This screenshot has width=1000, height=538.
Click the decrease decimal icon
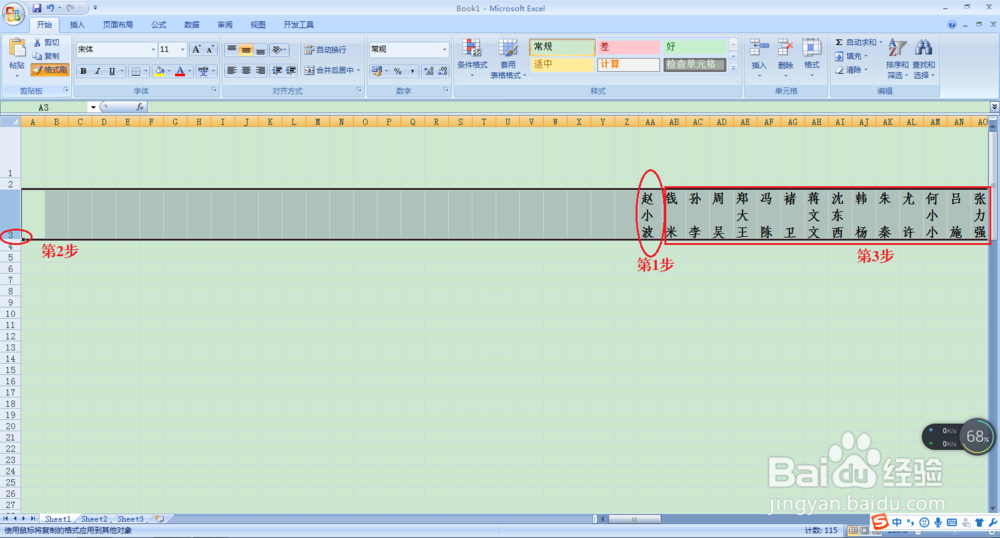coord(443,71)
